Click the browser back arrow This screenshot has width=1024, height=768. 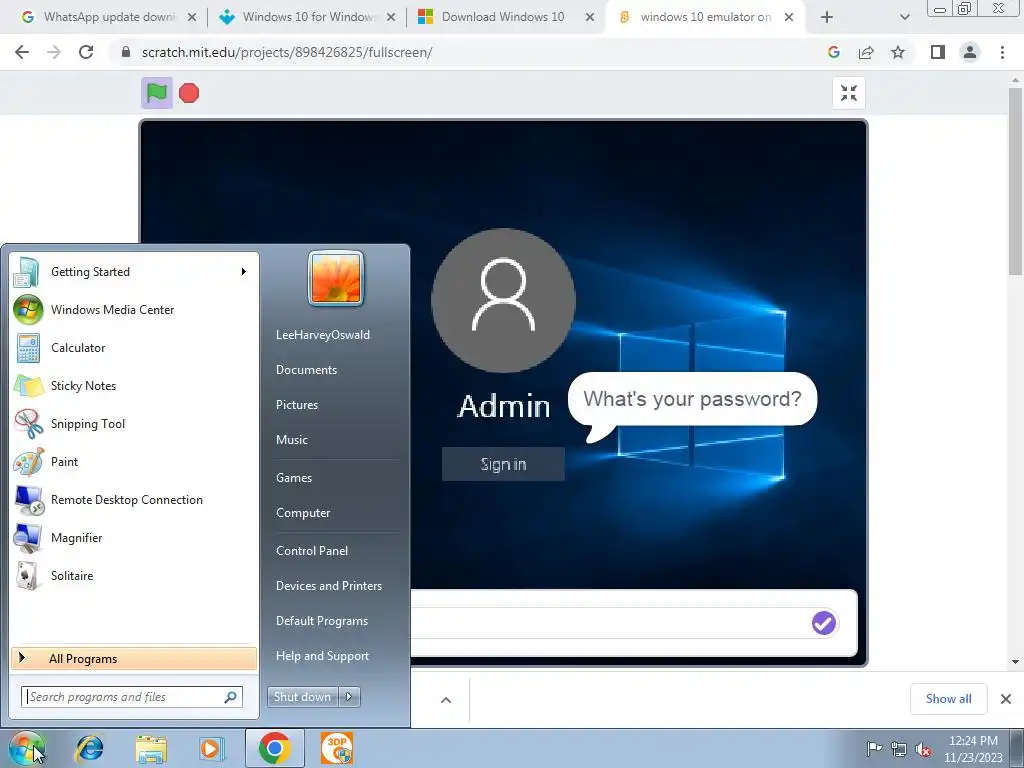(x=22, y=52)
